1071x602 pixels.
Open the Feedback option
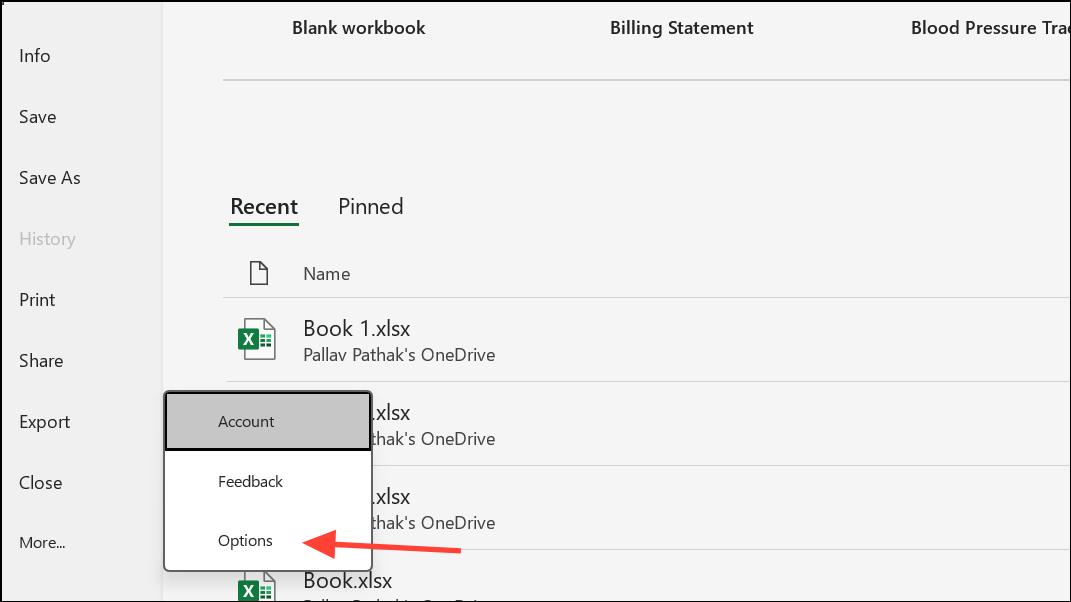click(x=250, y=481)
